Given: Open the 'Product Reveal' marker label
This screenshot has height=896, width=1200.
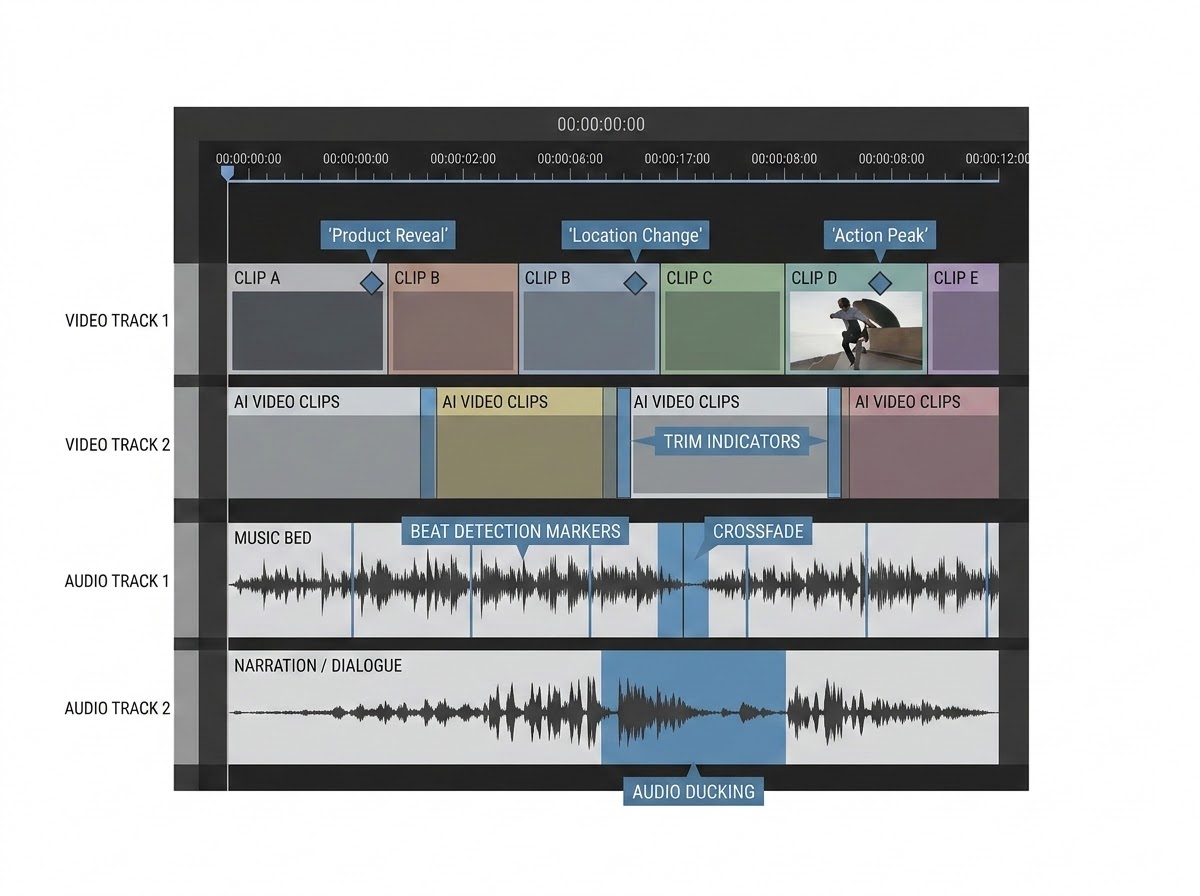Looking at the screenshot, I should pyautogui.click(x=389, y=236).
